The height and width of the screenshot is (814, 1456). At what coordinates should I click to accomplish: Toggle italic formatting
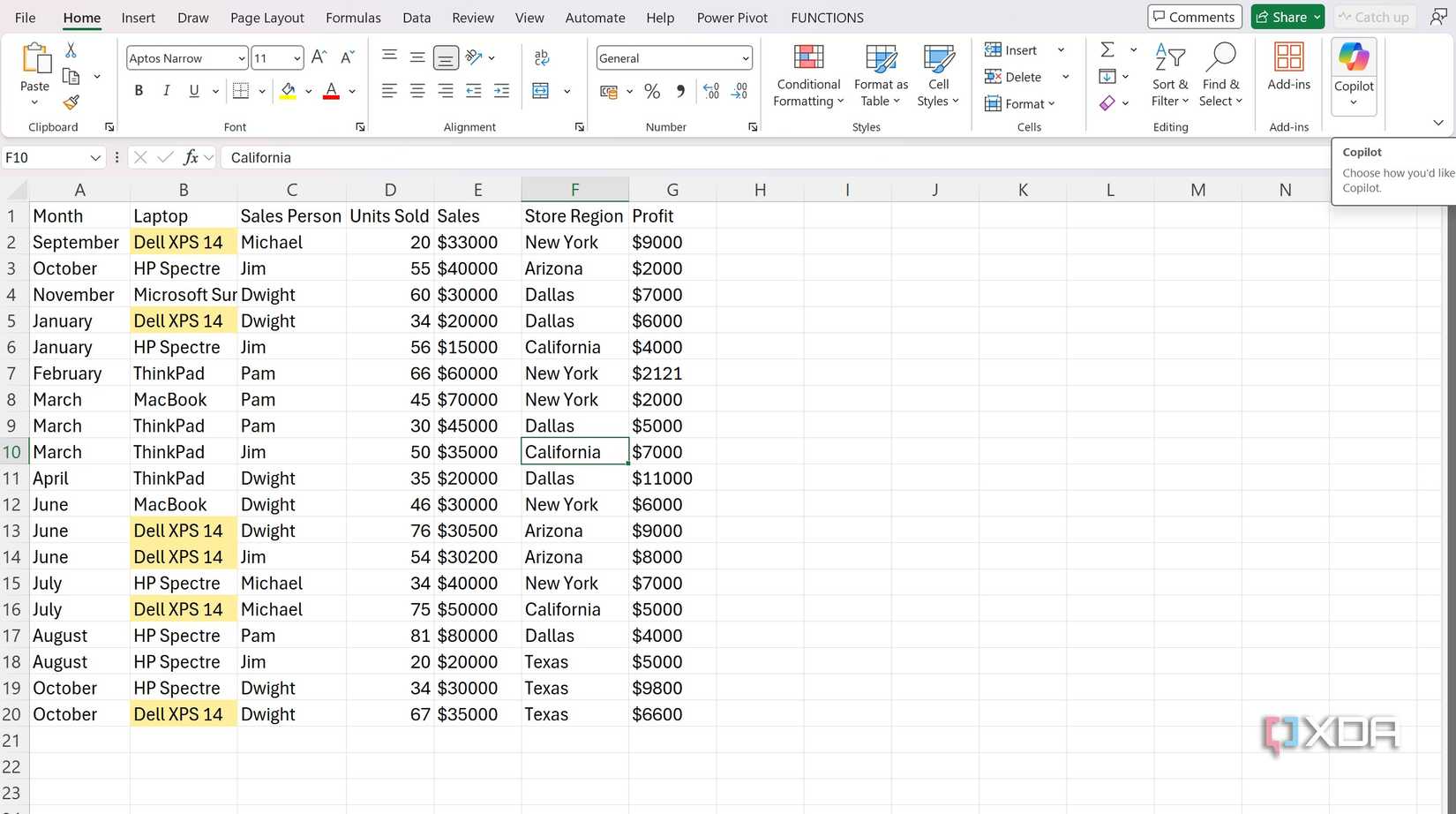pyautogui.click(x=166, y=90)
